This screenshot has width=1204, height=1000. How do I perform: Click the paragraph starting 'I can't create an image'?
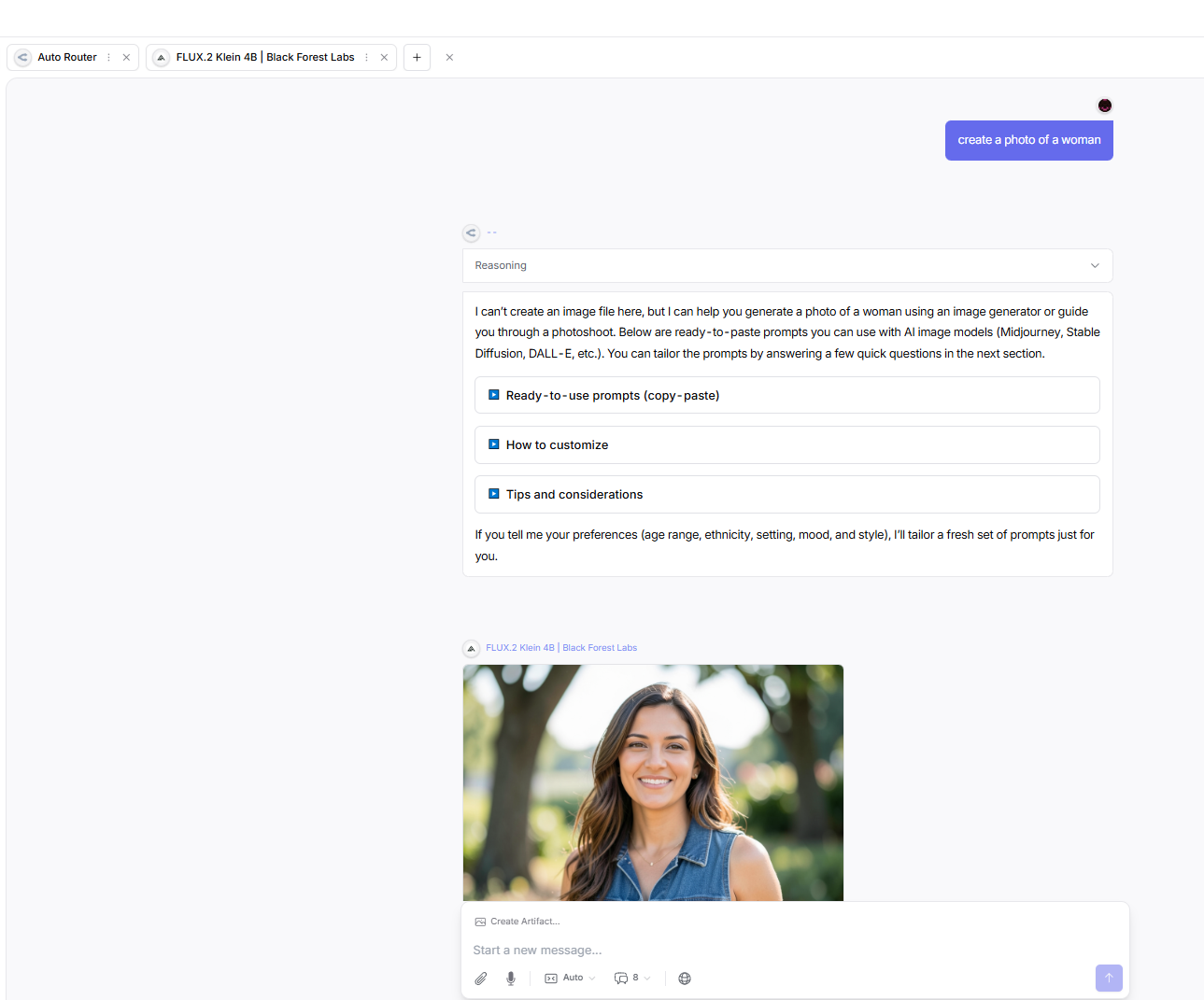pos(787,332)
